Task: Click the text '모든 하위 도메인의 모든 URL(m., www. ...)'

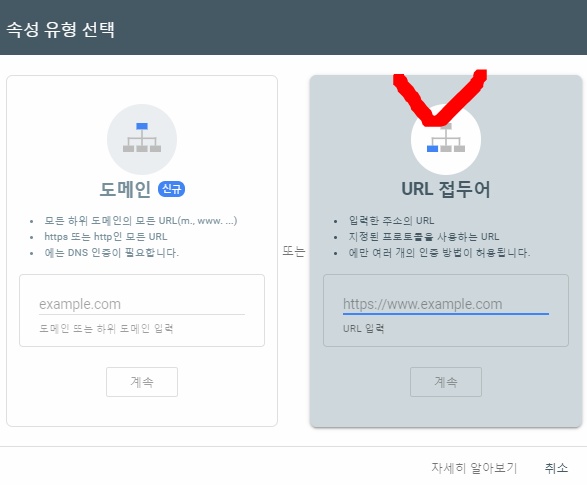Action: pos(141,220)
